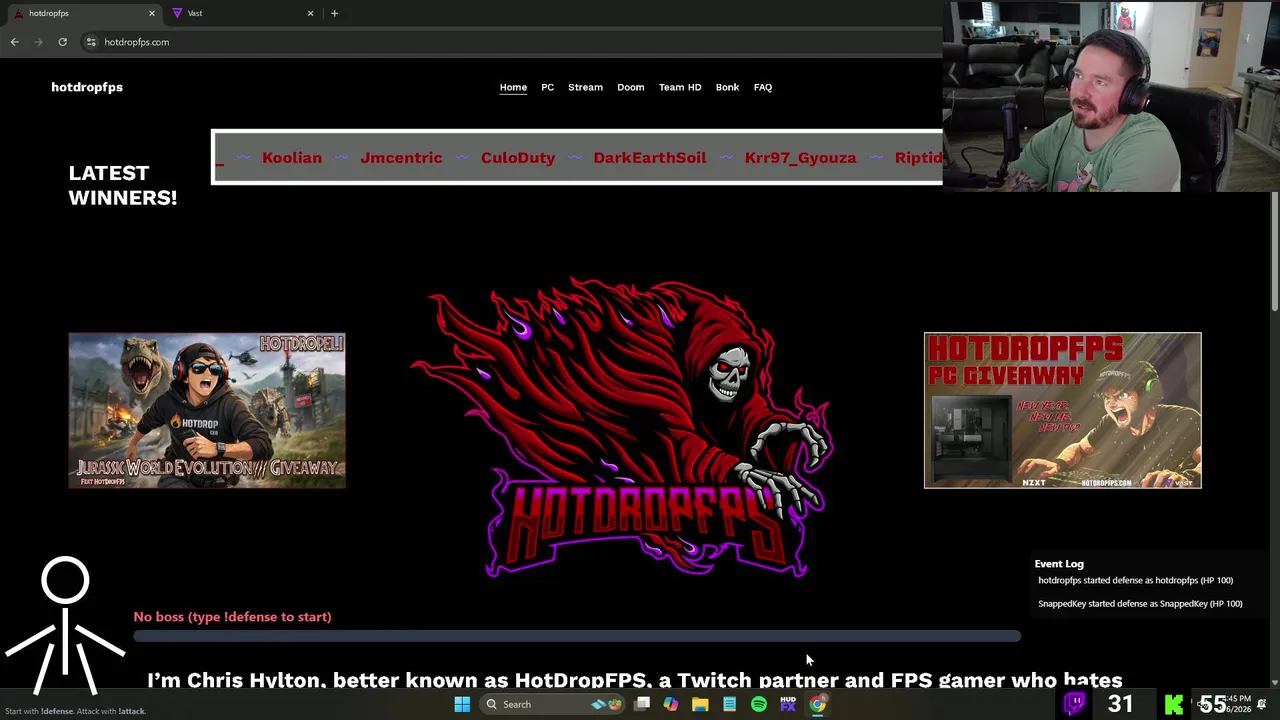The width and height of the screenshot is (1280, 720).
Task: Click the LATEST WINNERS! heading
Action: click(123, 185)
